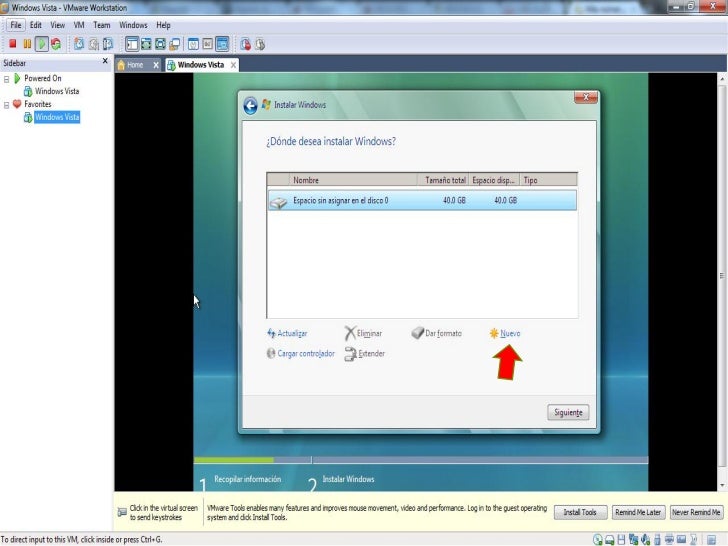The width and height of the screenshot is (728, 546).
Task: Click the CD/DVD drive status bar icon
Action: click(x=598, y=539)
